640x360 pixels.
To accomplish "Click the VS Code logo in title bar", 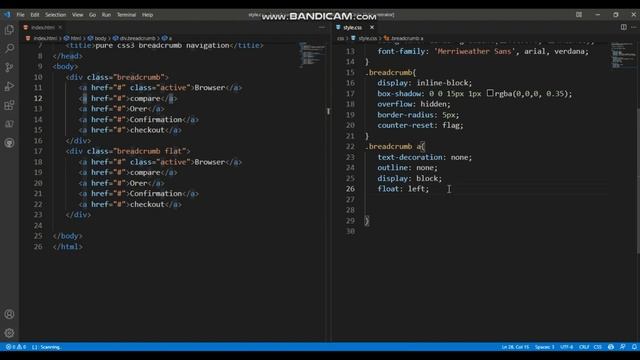I will click(7, 15).
